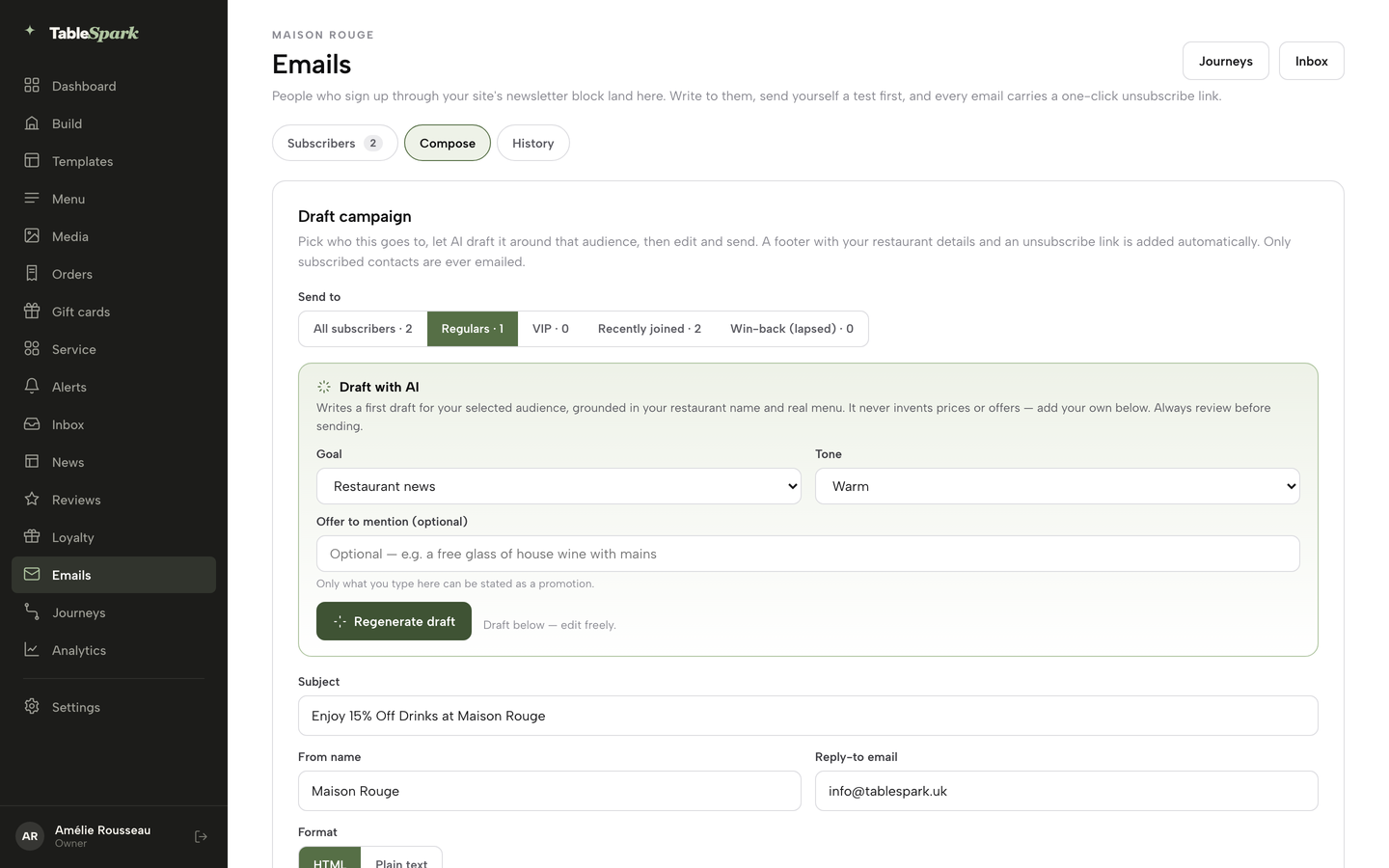The height and width of the screenshot is (868, 1389).
Task: Switch to the Subscribers tab
Action: [335, 143]
